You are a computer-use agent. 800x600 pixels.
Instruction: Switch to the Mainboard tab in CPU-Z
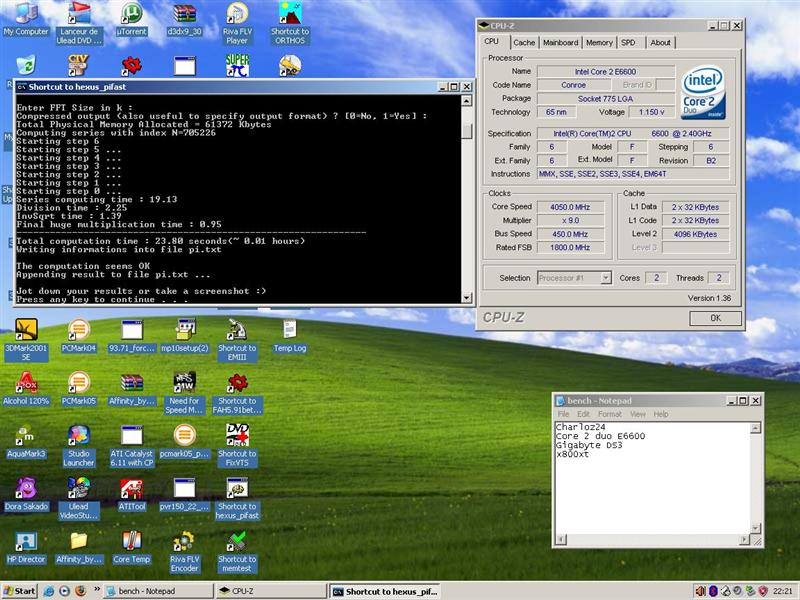pyautogui.click(x=560, y=43)
